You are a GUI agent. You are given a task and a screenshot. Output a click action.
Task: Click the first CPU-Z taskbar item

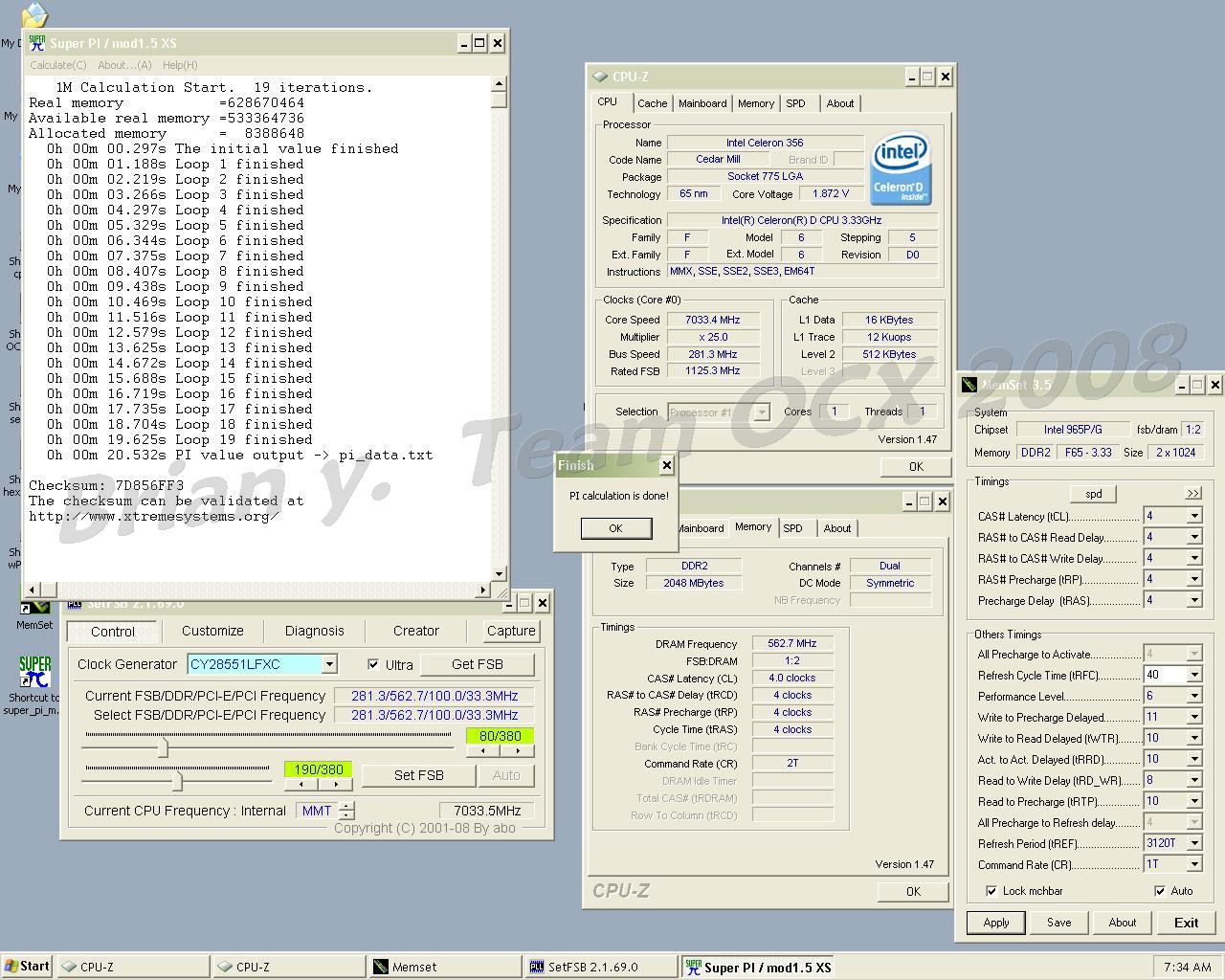click(133, 967)
